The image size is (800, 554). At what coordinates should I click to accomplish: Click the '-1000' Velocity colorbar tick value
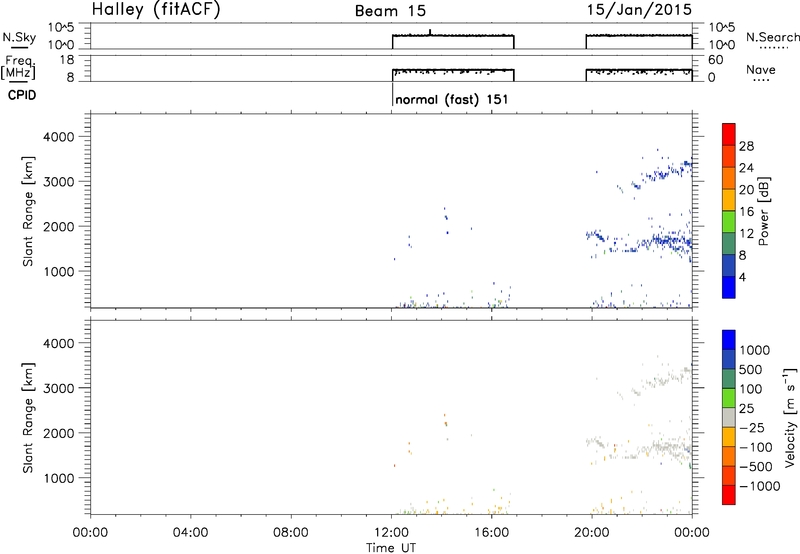coord(760,486)
